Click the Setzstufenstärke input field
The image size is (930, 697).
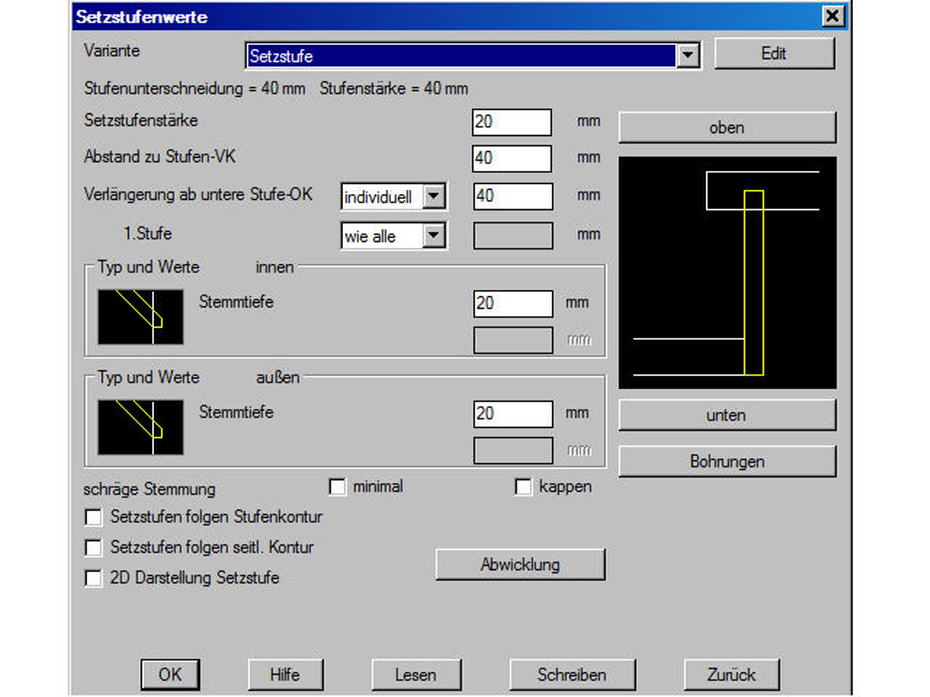pos(512,122)
